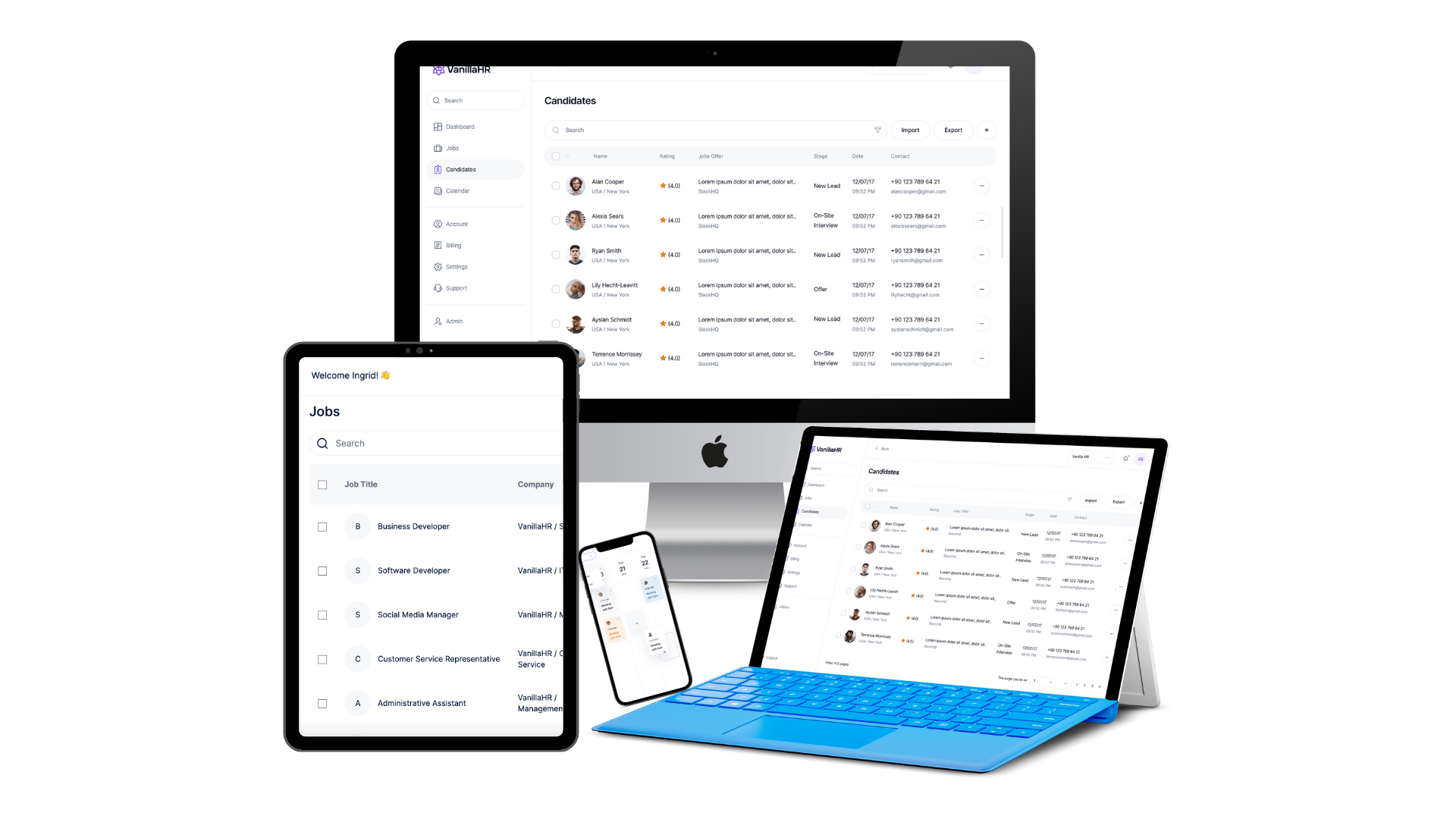Click the Import button

pyautogui.click(x=910, y=130)
